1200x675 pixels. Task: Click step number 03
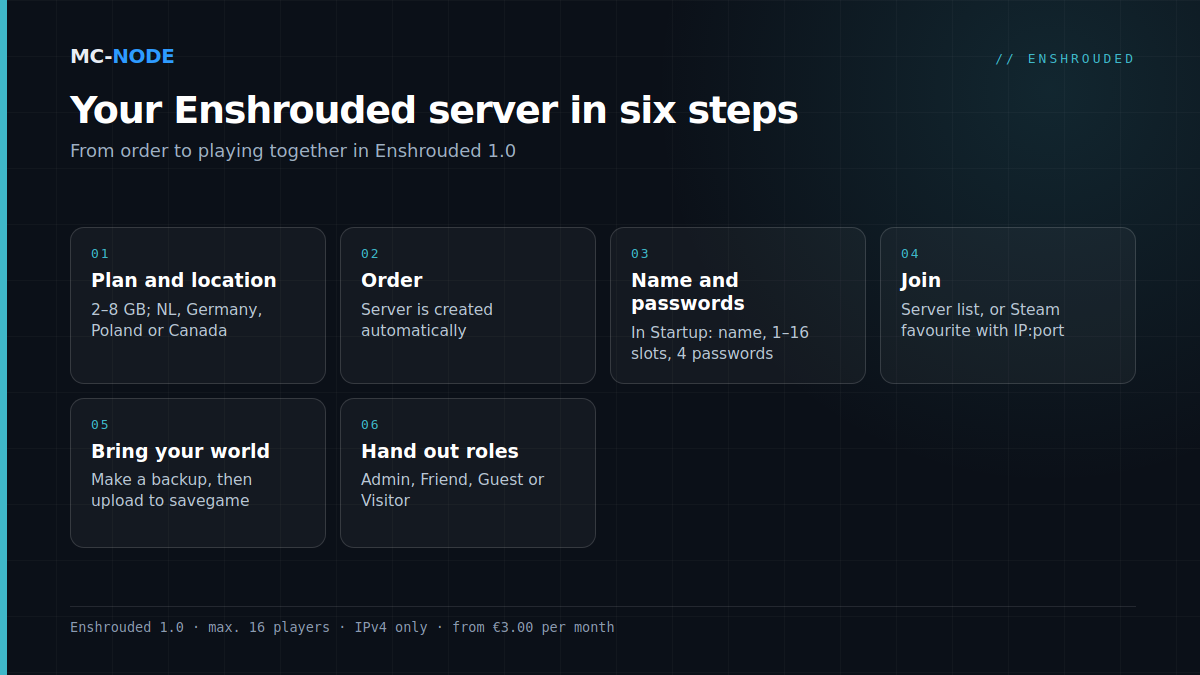[640, 254]
